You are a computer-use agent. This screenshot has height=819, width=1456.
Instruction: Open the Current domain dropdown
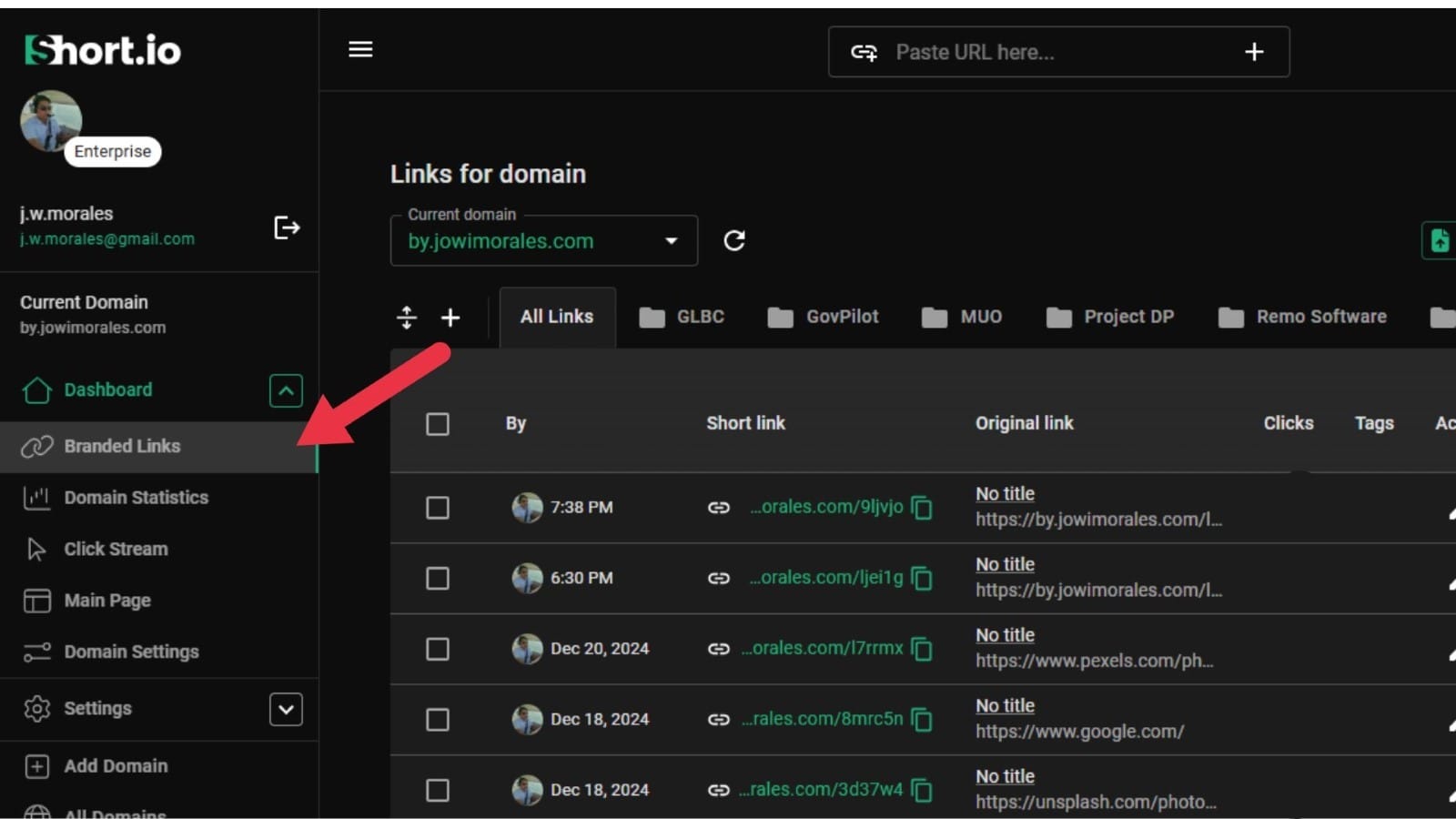(x=544, y=240)
